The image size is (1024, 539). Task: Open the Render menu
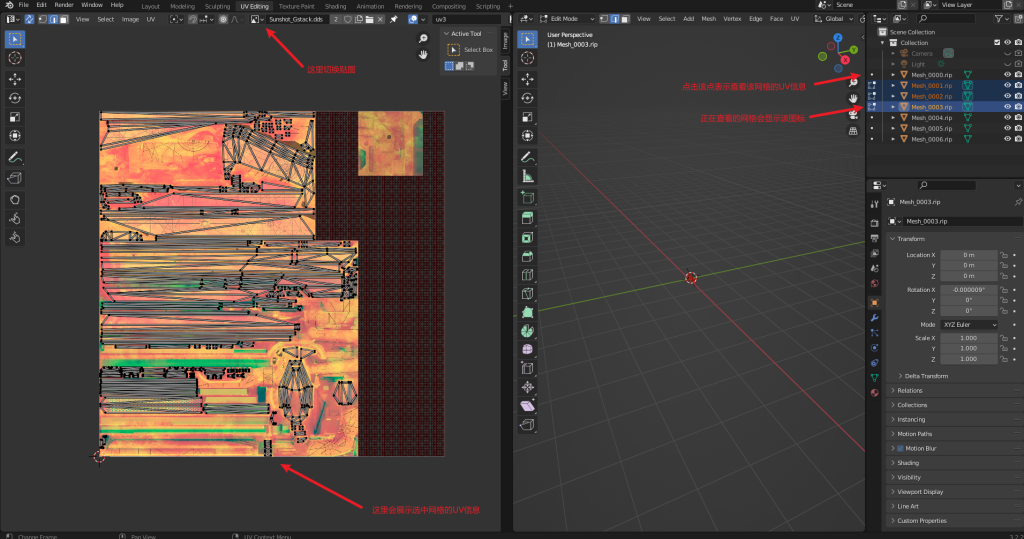63,5
